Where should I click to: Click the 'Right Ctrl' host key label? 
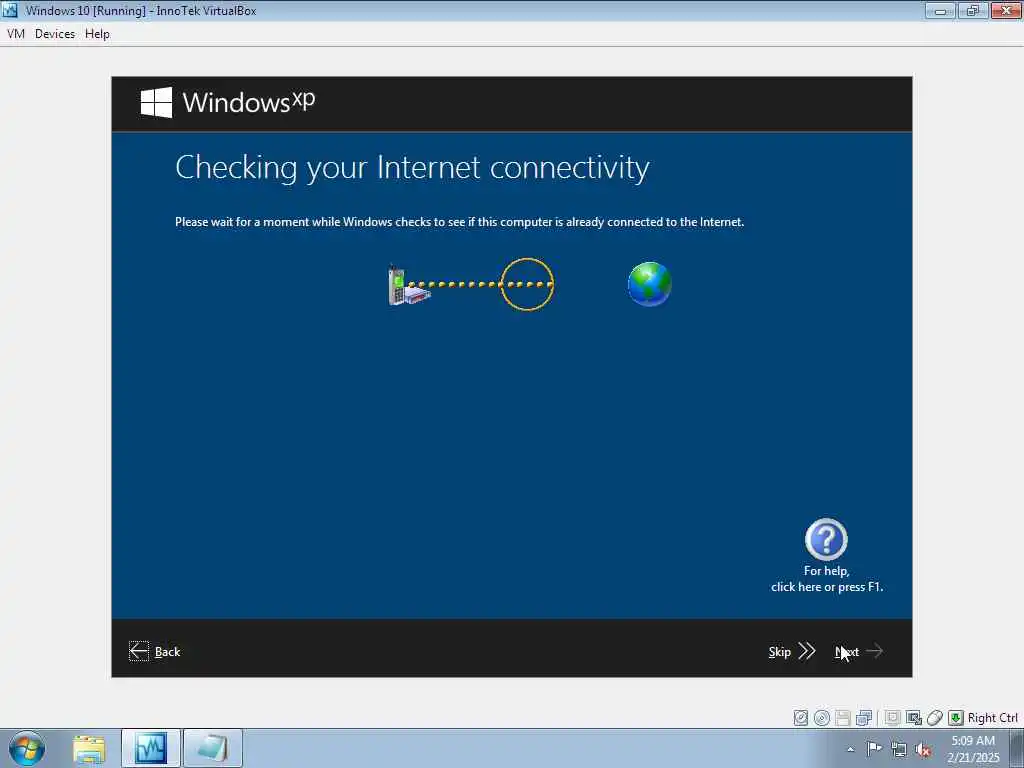(x=993, y=718)
